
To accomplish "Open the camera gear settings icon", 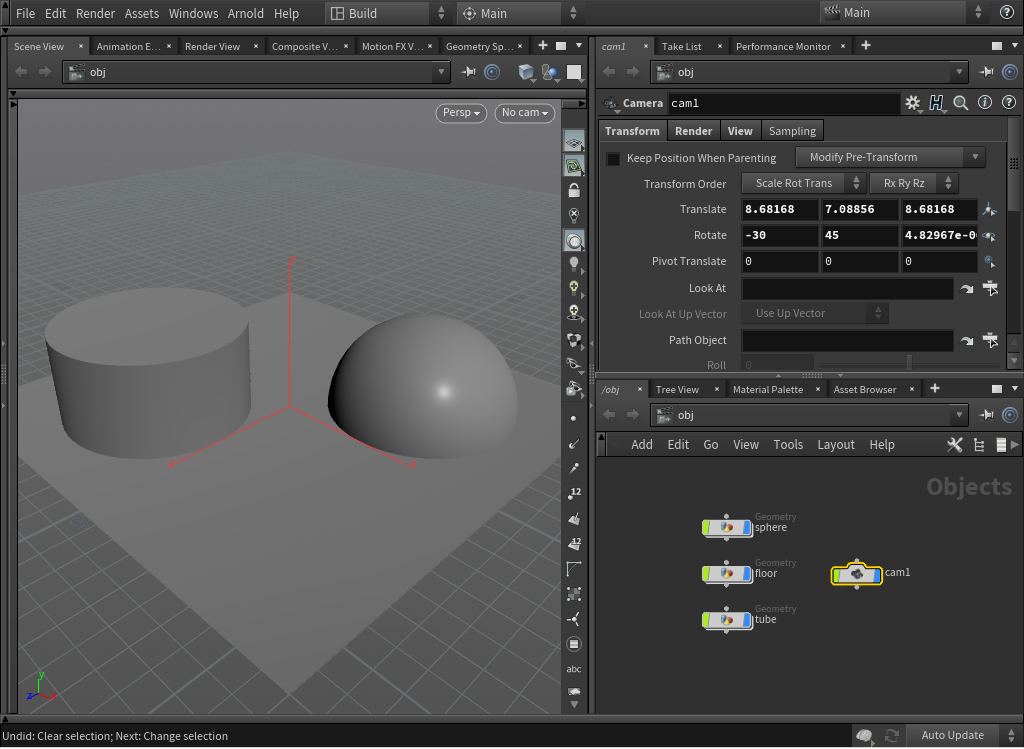I will pos(913,103).
